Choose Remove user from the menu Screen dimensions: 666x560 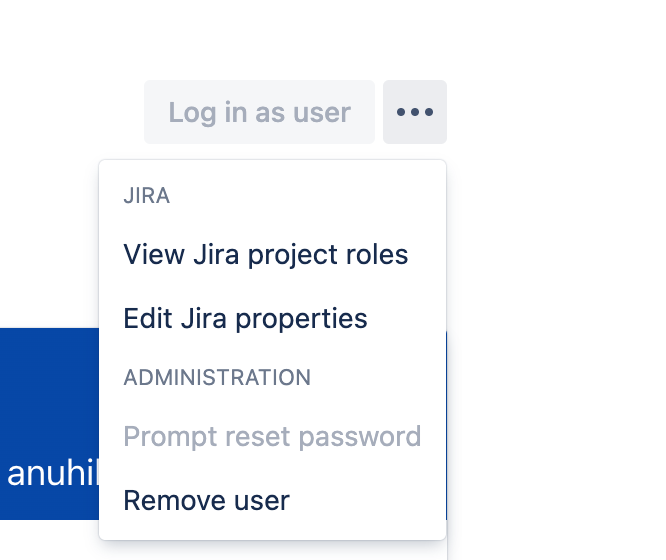click(x=272, y=500)
